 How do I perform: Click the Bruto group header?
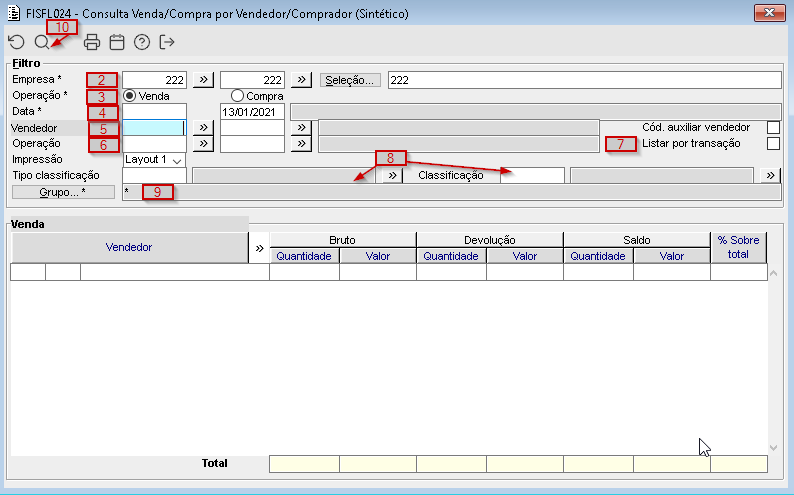click(342, 240)
